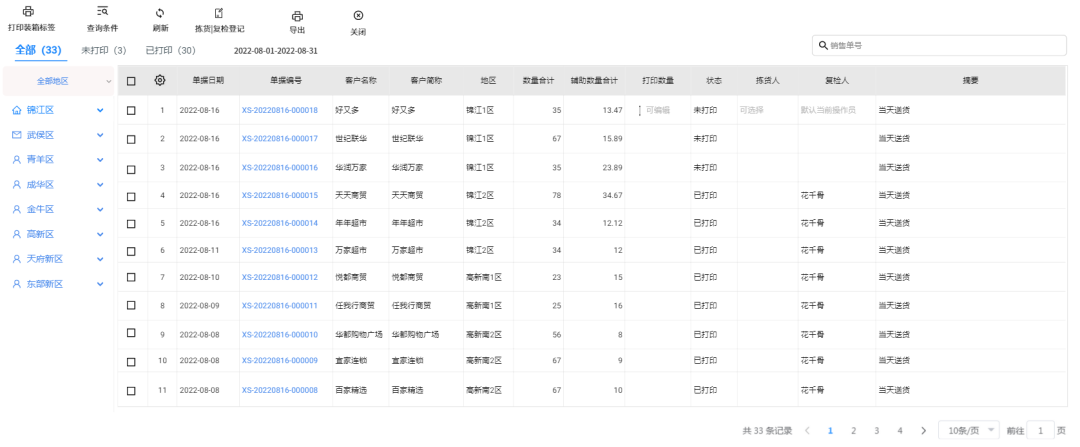Open the 10条/页 page size dropdown
The height and width of the screenshot is (447, 1080).
coord(968,430)
